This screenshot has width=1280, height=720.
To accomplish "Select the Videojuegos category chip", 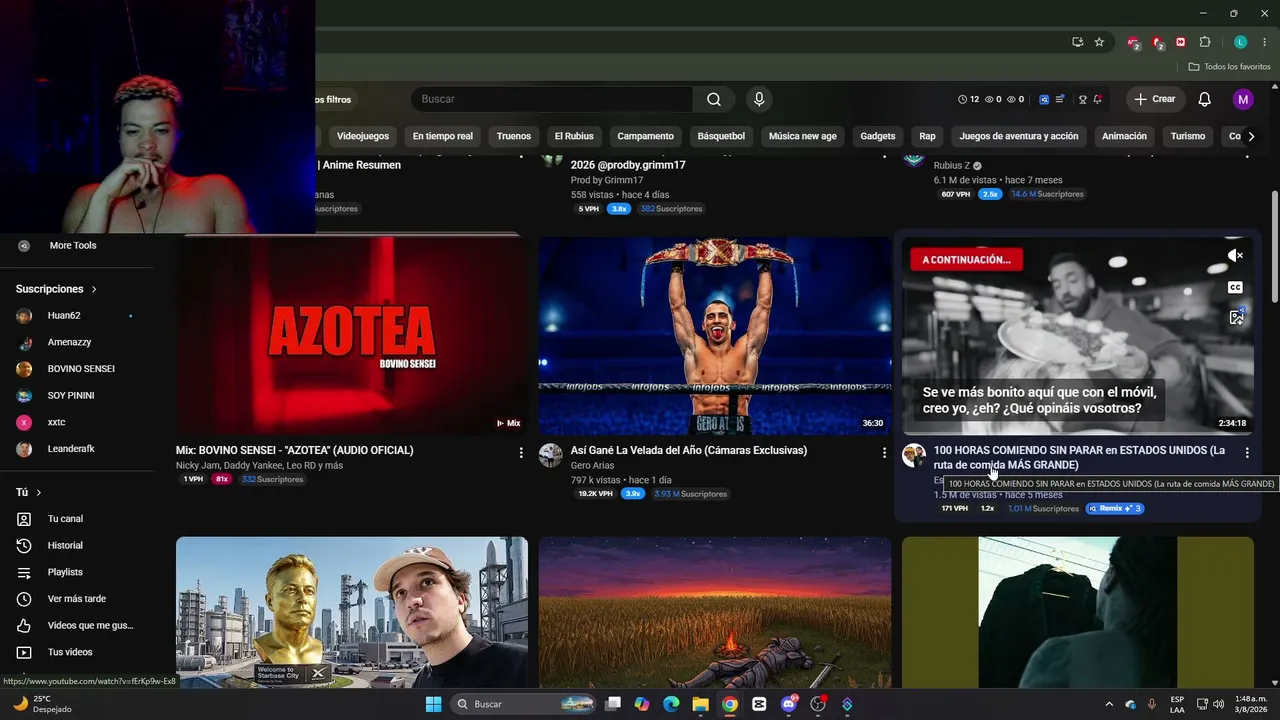I will (x=363, y=136).
